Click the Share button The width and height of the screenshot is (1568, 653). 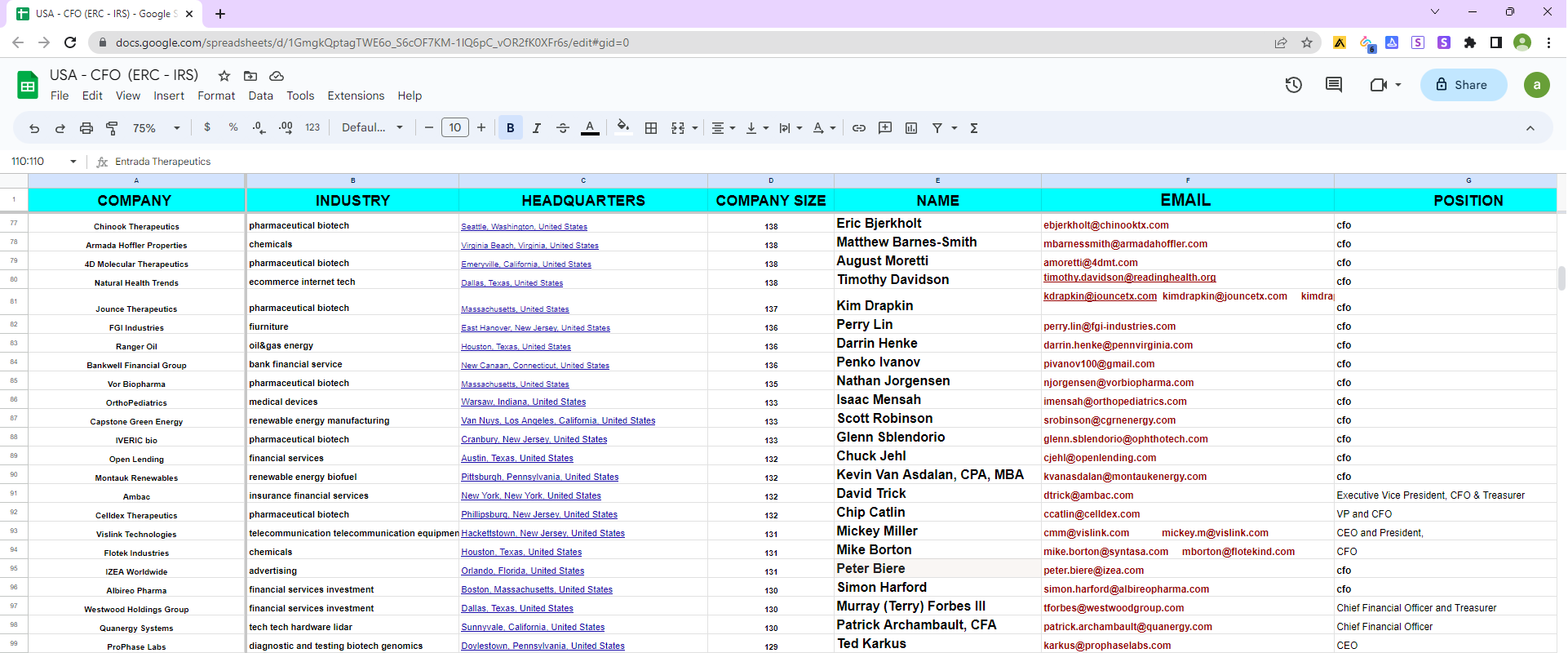click(1464, 85)
